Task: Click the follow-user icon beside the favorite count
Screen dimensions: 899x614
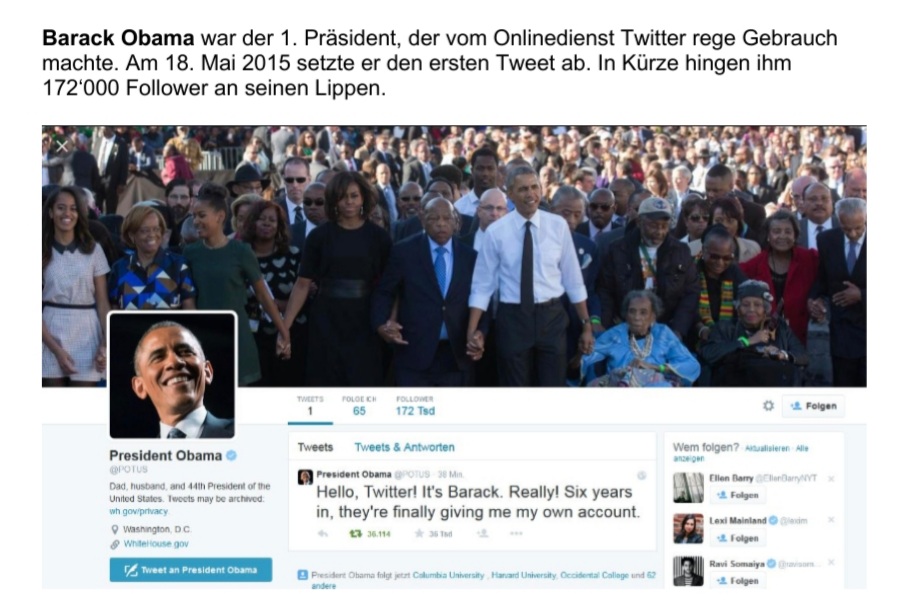Action: [x=483, y=534]
